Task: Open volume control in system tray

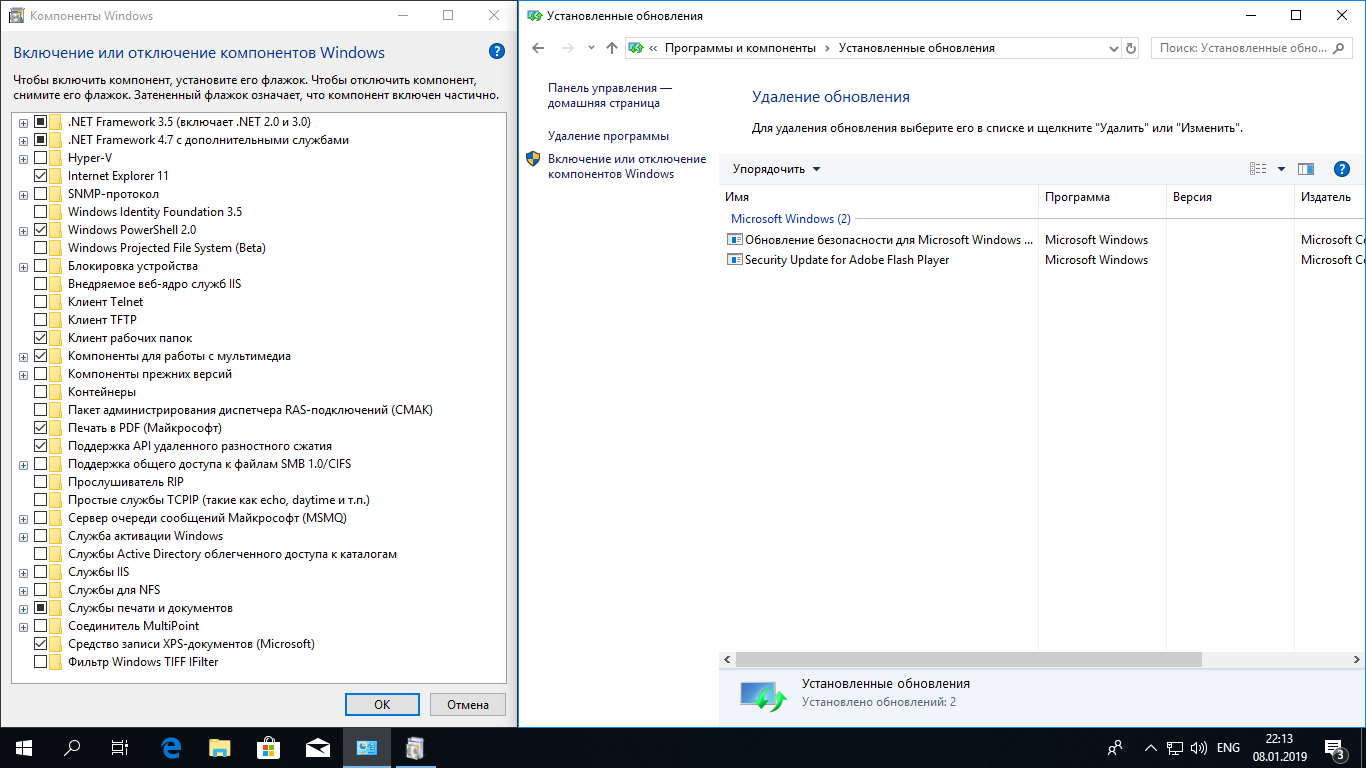Action: (x=1199, y=748)
